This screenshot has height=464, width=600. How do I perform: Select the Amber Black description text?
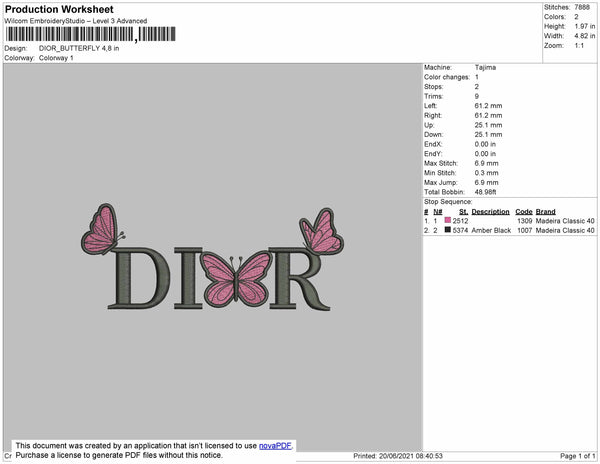pos(491,230)
